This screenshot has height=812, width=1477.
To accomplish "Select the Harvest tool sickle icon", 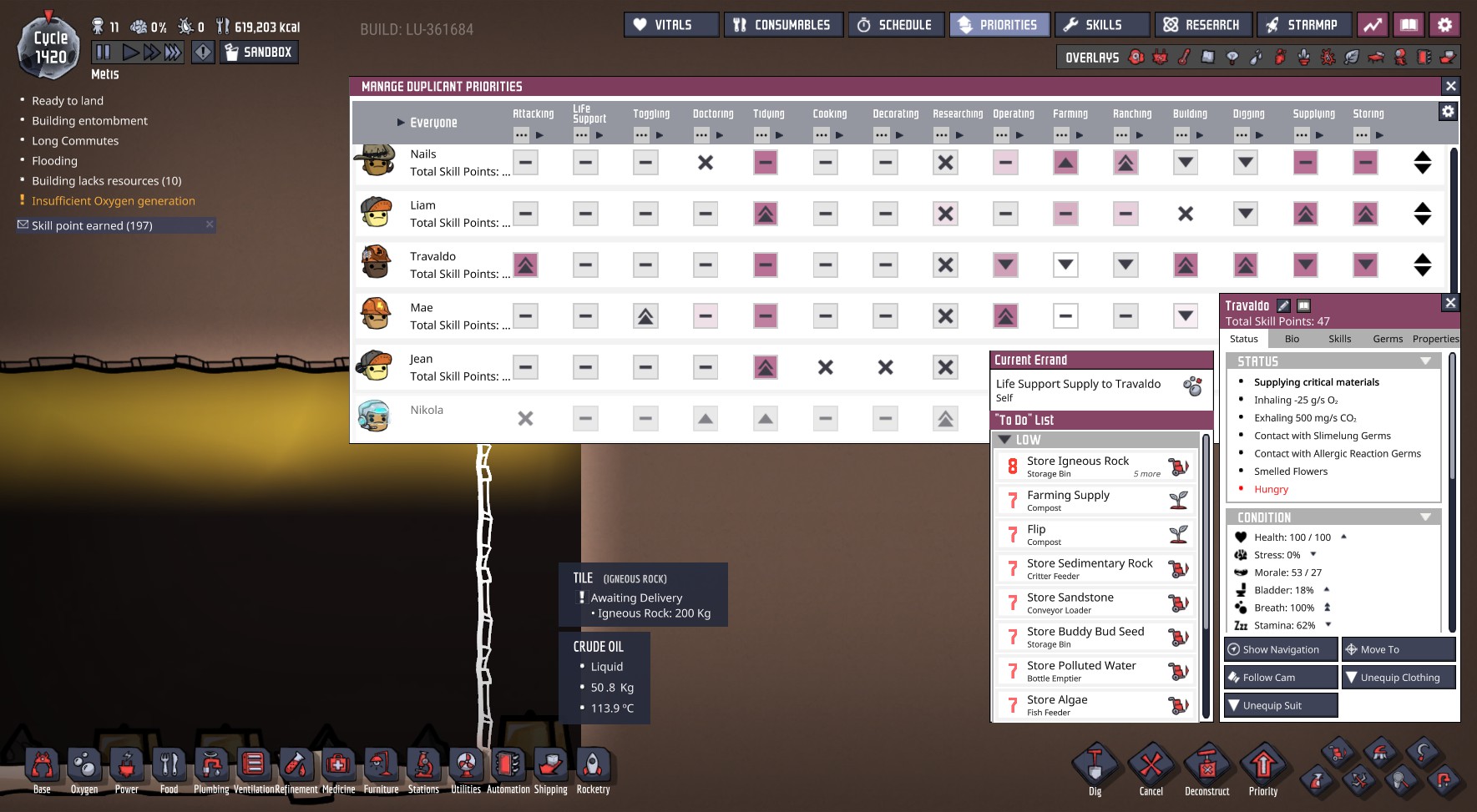I will click(x=1422, y=753).
